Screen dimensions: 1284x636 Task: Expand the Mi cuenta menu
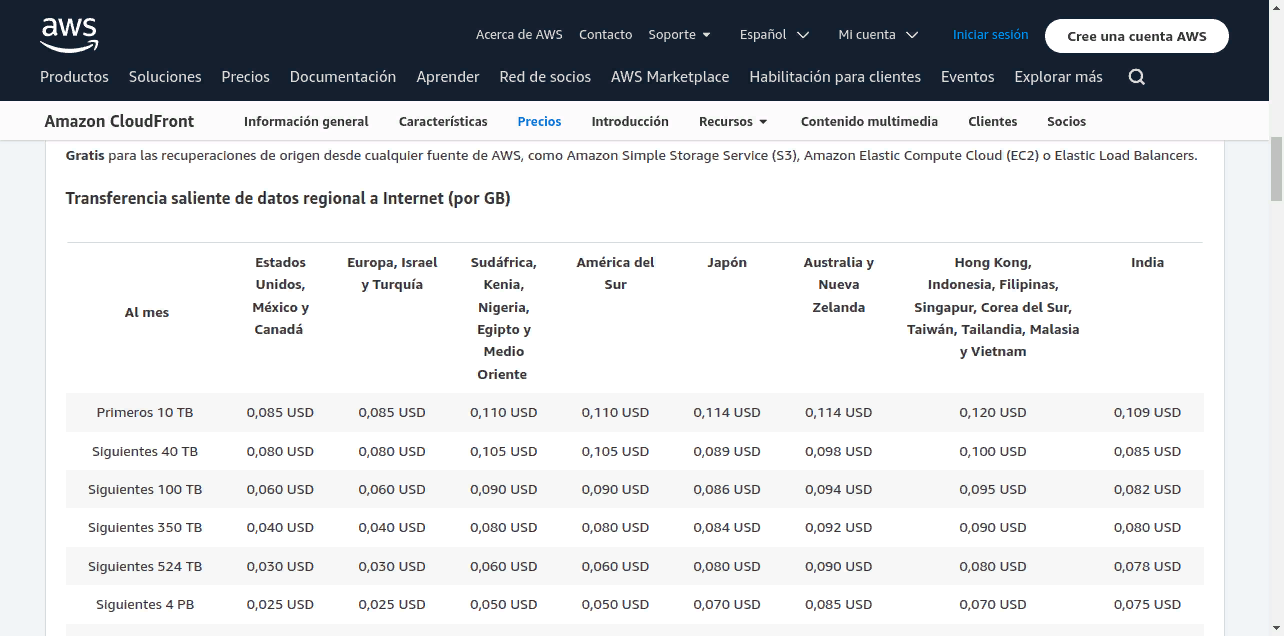878,34
